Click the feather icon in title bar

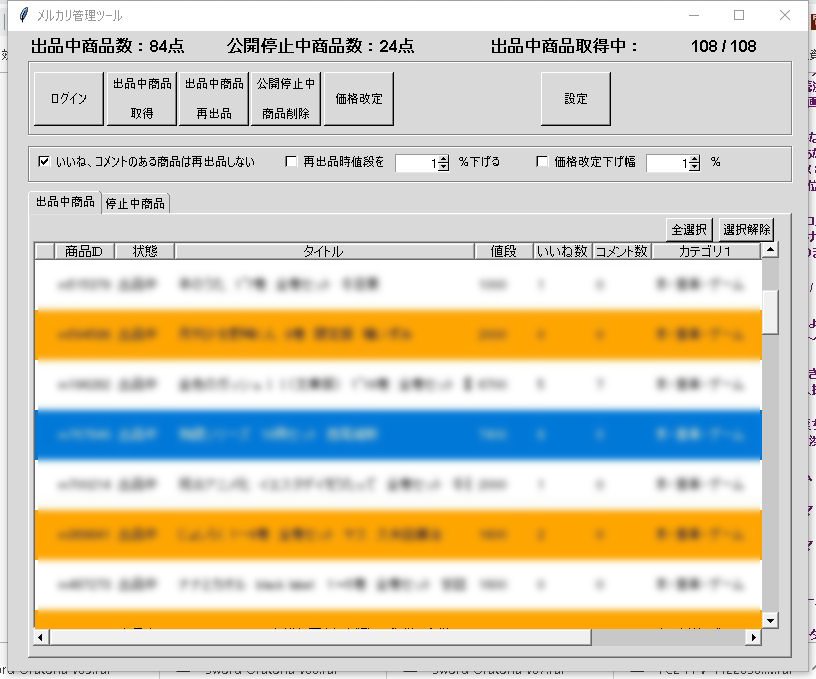pos(23,15)
